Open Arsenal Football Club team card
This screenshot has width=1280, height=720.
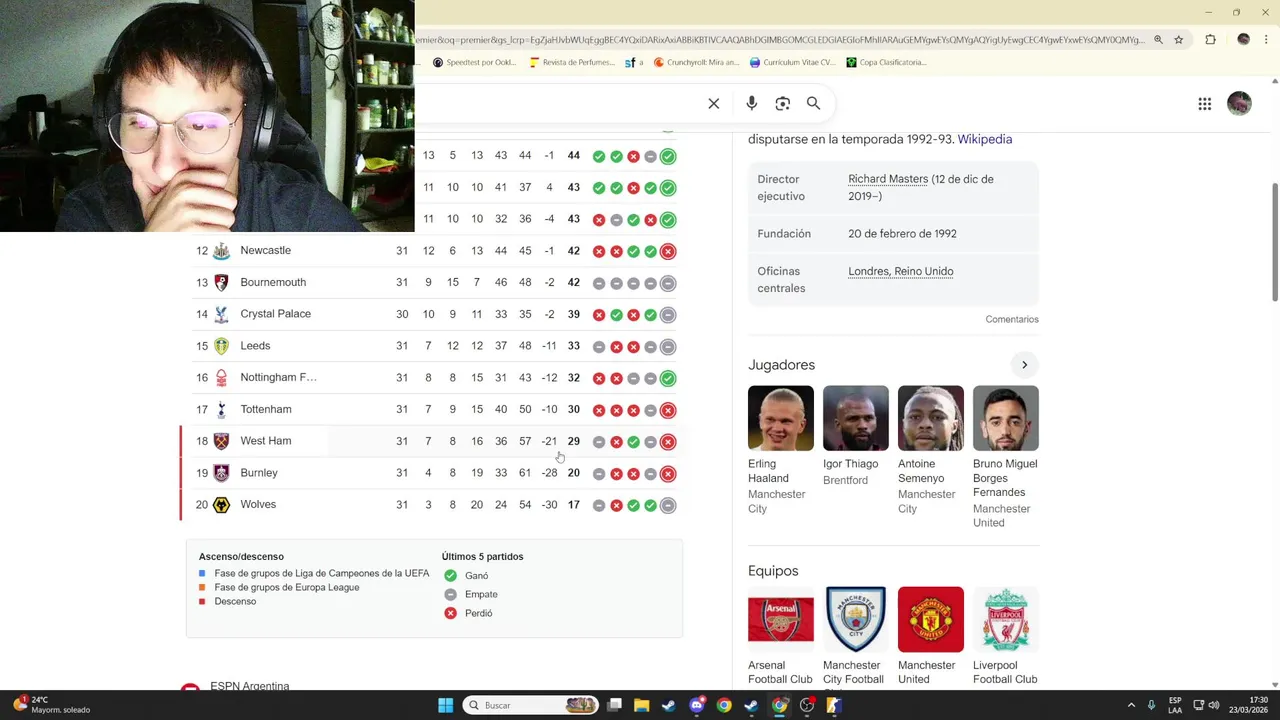click(781, 636)
